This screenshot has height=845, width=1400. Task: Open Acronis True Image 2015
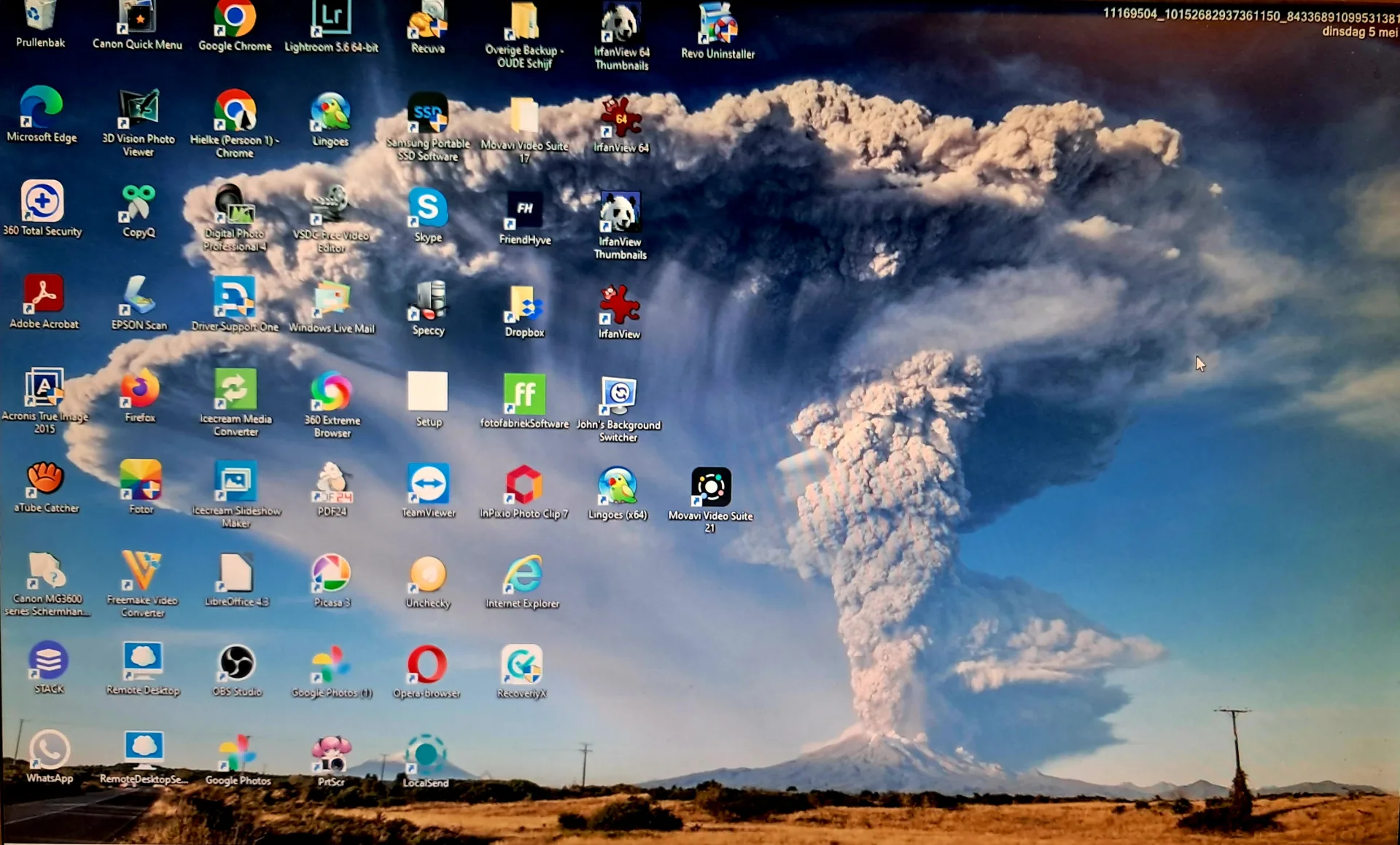(44, 387)
